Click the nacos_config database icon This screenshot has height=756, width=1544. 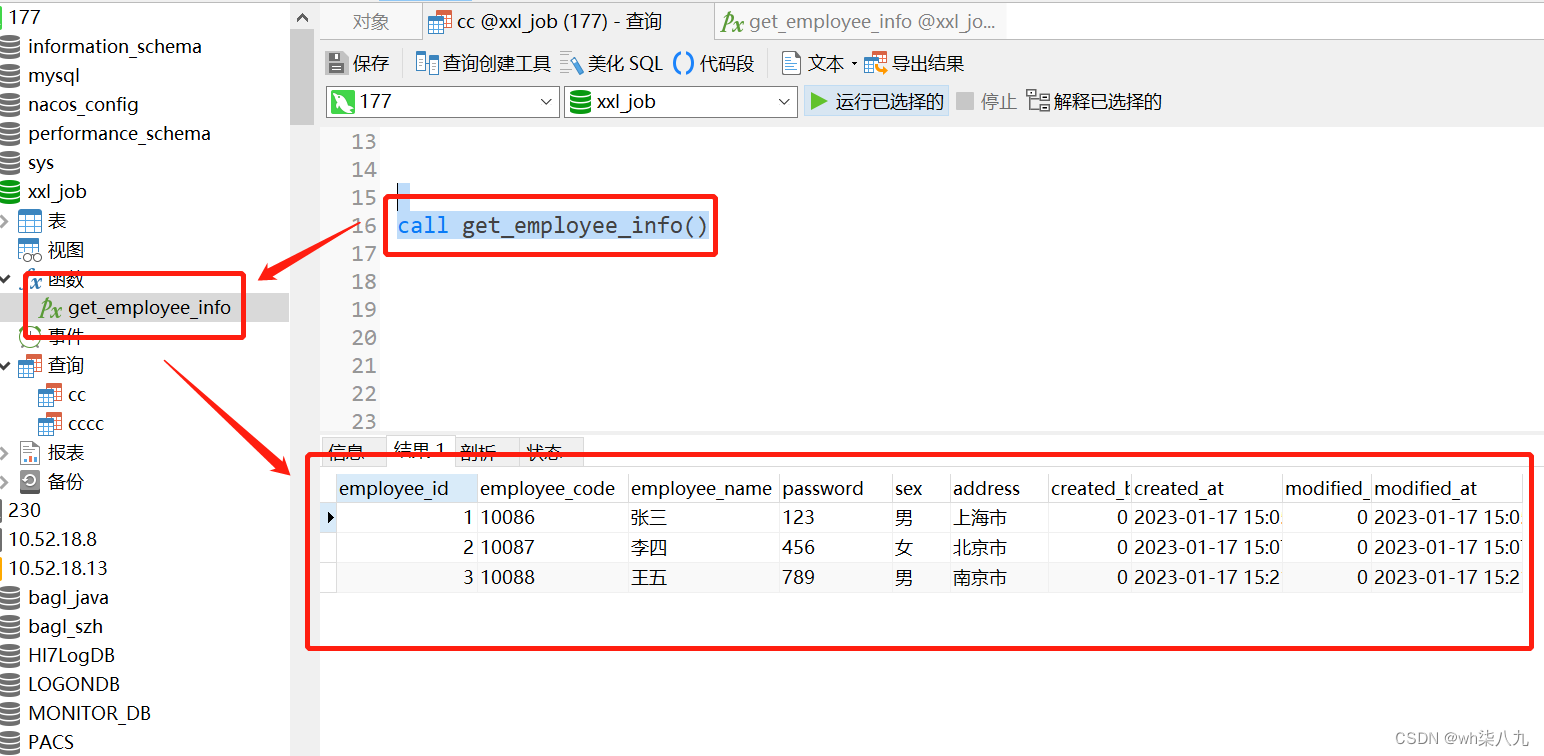click(x=10, y=105)
